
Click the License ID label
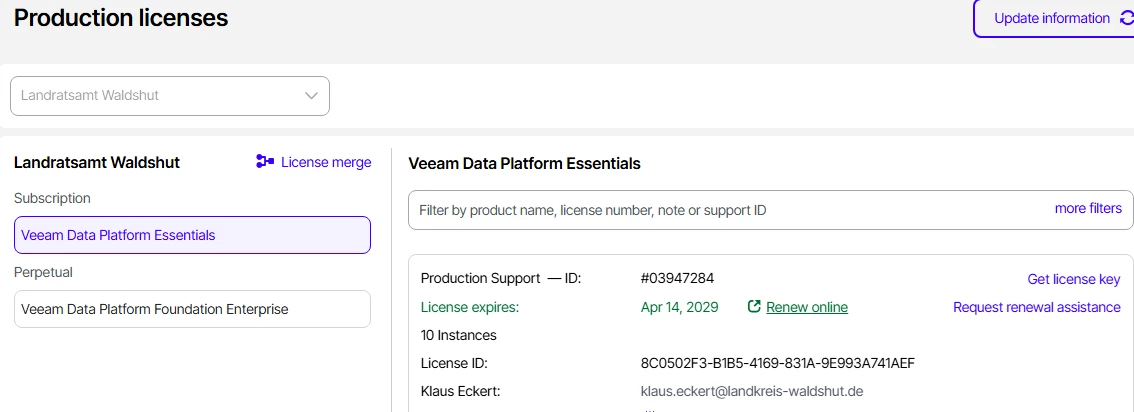tap(454, 363)
